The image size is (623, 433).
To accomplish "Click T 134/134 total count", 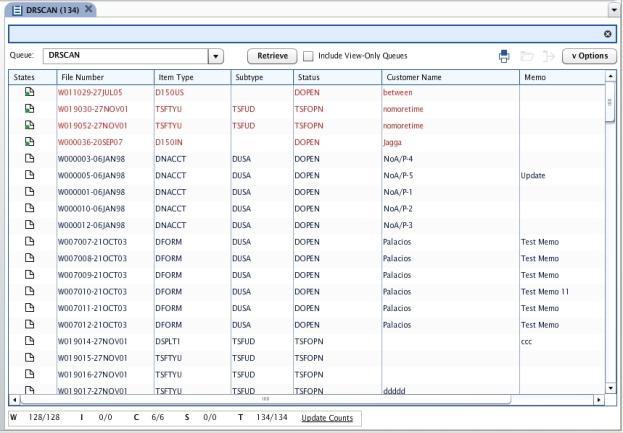I will (263, 418).
